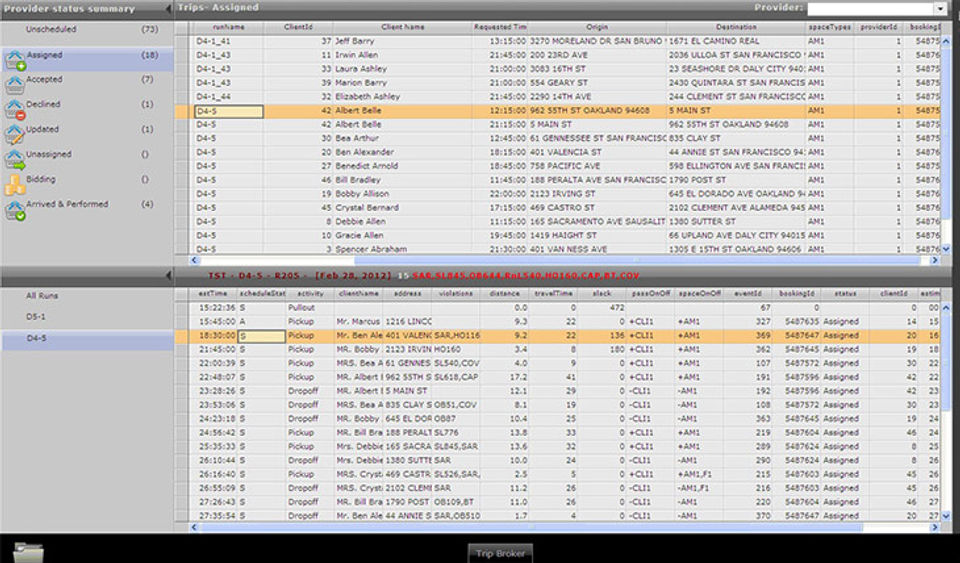Select Jeff Barry trip row
This screenshot has width=960, height=563.
tap(558, 41)
